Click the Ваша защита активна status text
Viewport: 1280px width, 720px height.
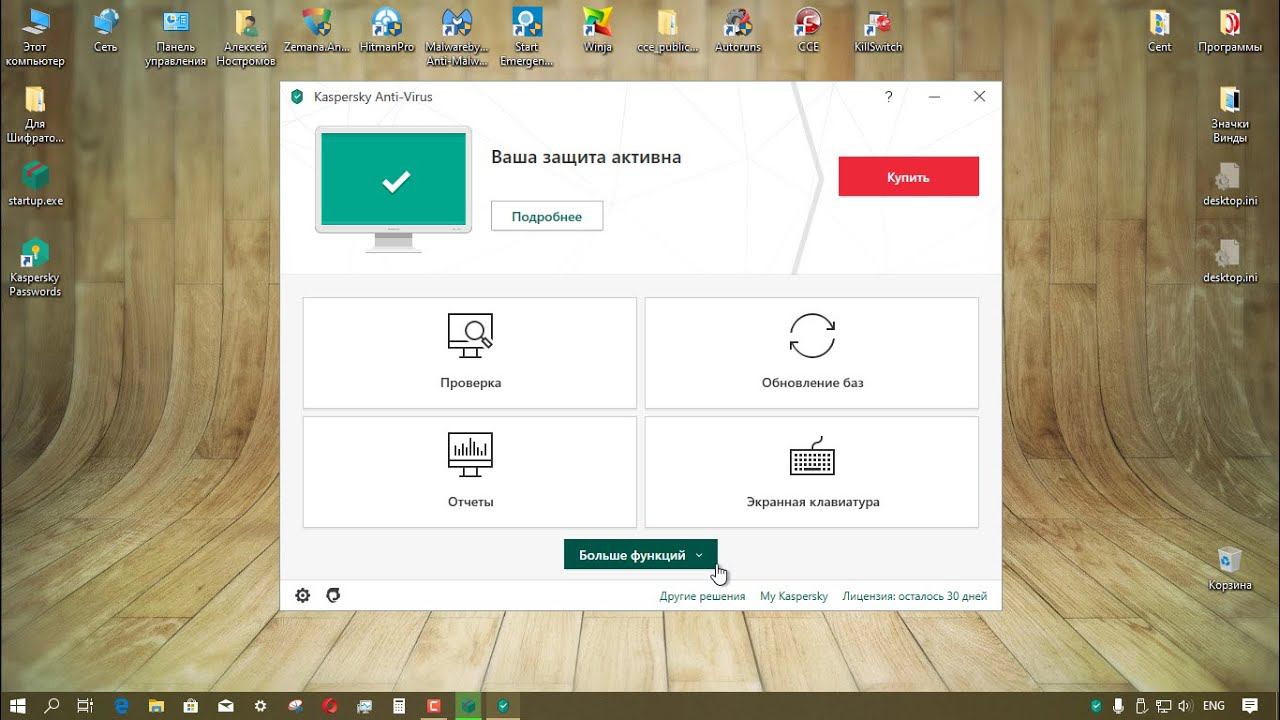pos(586,157)
